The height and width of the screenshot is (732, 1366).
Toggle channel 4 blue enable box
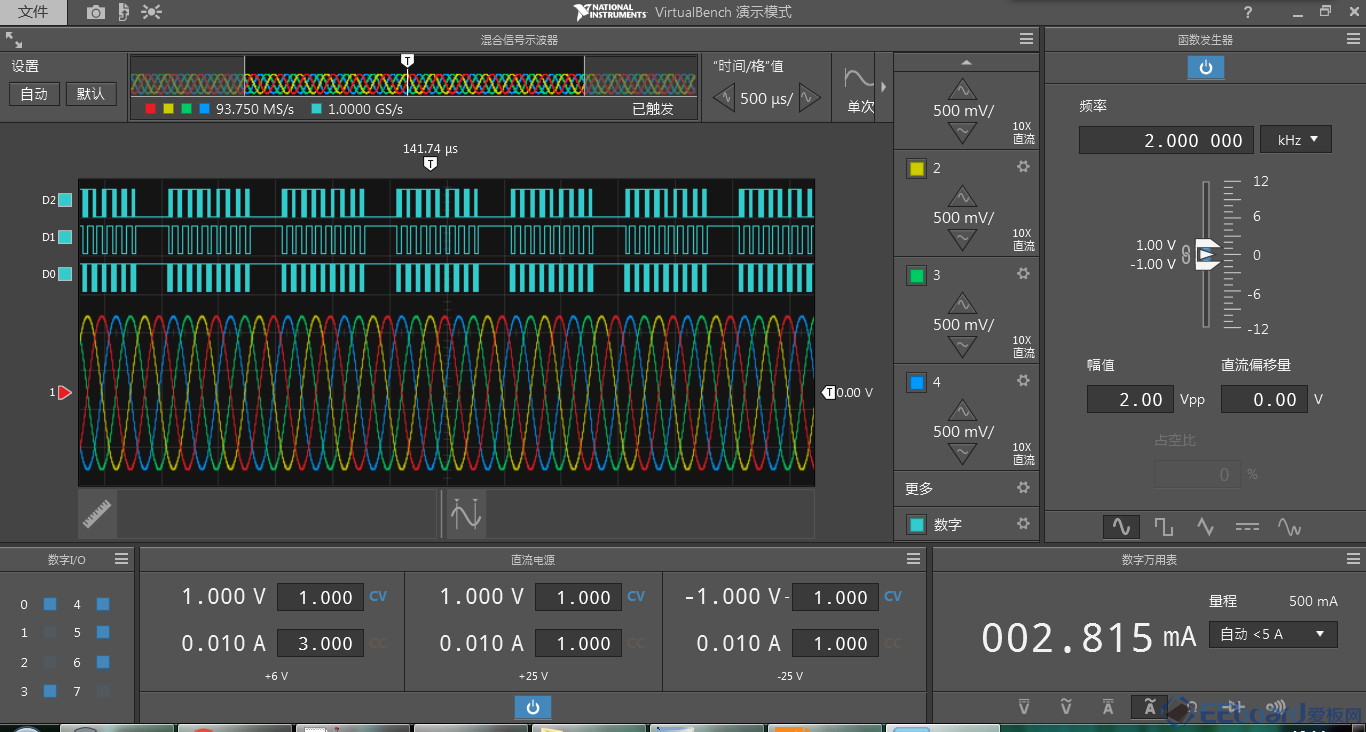tap(917, 382)
